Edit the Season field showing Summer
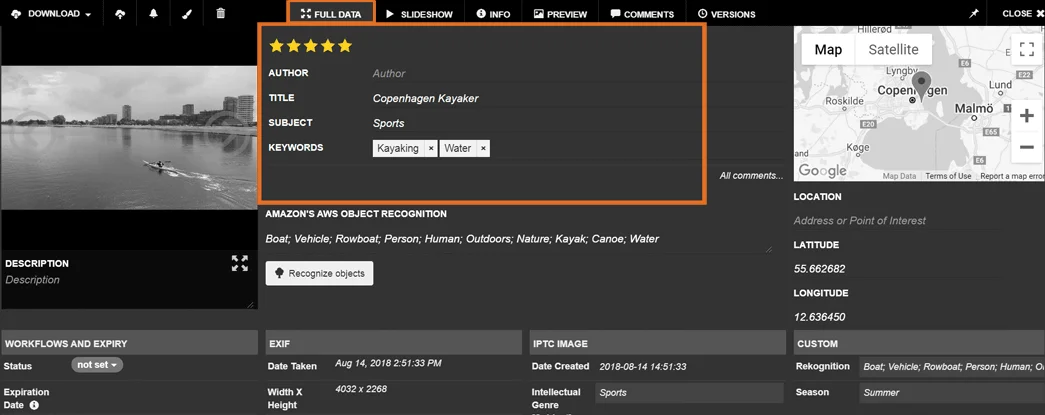The height and width of the screenshot is (415, 1045). [x=952, y=393]
